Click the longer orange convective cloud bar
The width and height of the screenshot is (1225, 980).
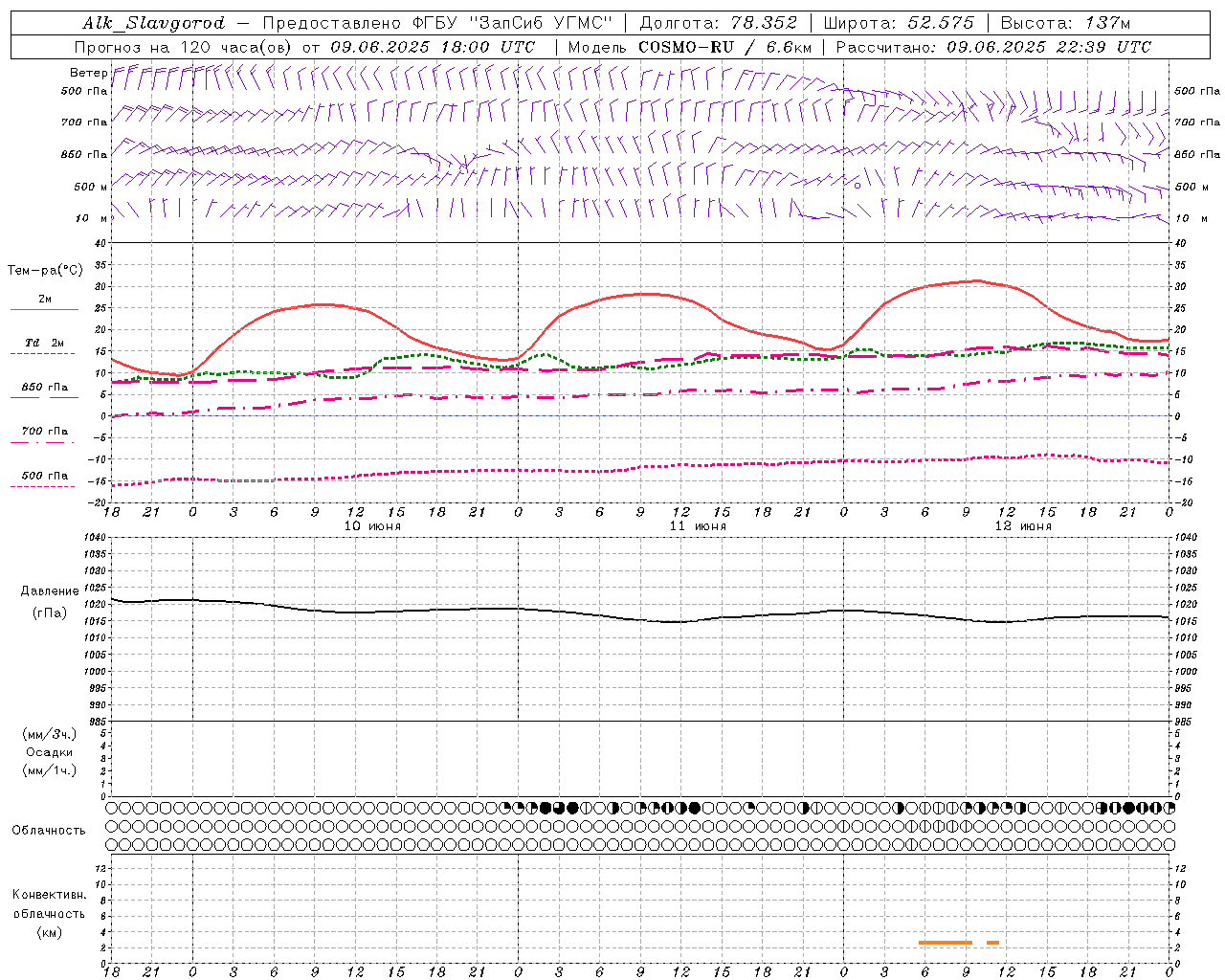946,943
